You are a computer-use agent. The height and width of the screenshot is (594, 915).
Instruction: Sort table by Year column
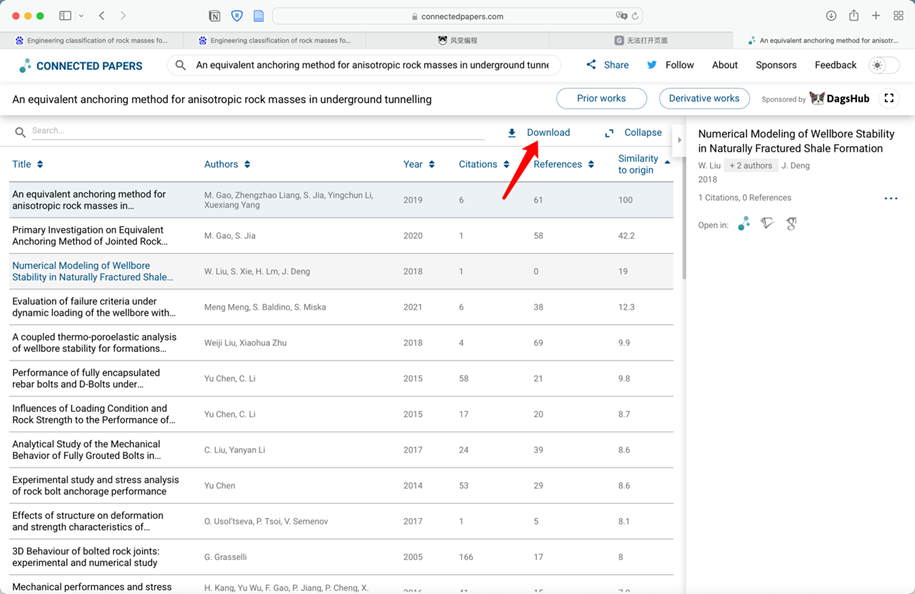coord(418,164)
